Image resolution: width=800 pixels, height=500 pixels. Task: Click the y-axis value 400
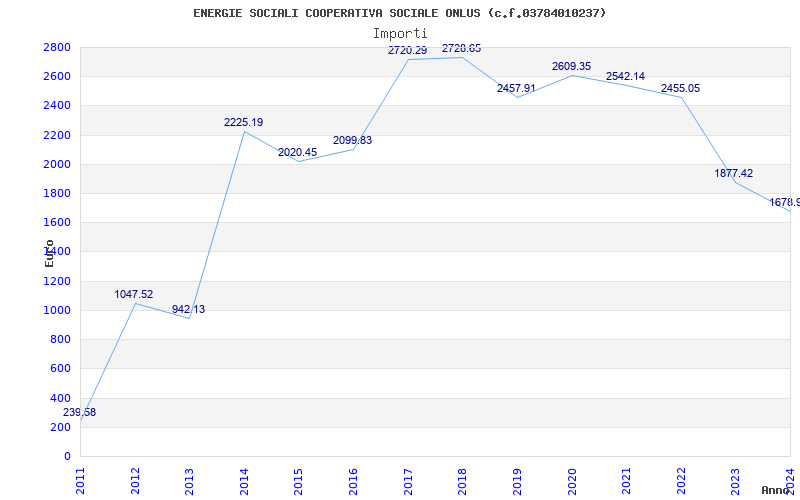pyautogui.click(x=61, y=398)
